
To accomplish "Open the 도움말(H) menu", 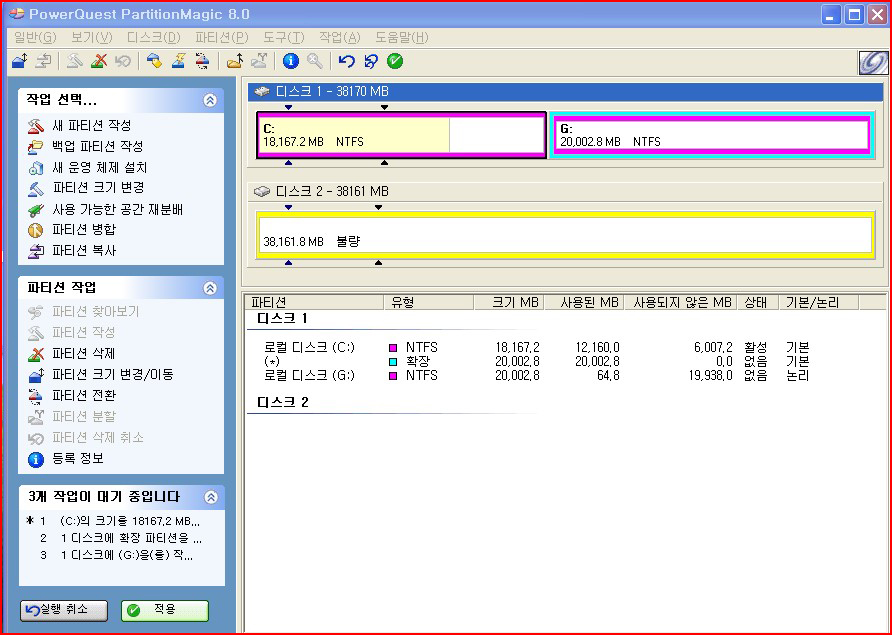I will tap(402, 38).
